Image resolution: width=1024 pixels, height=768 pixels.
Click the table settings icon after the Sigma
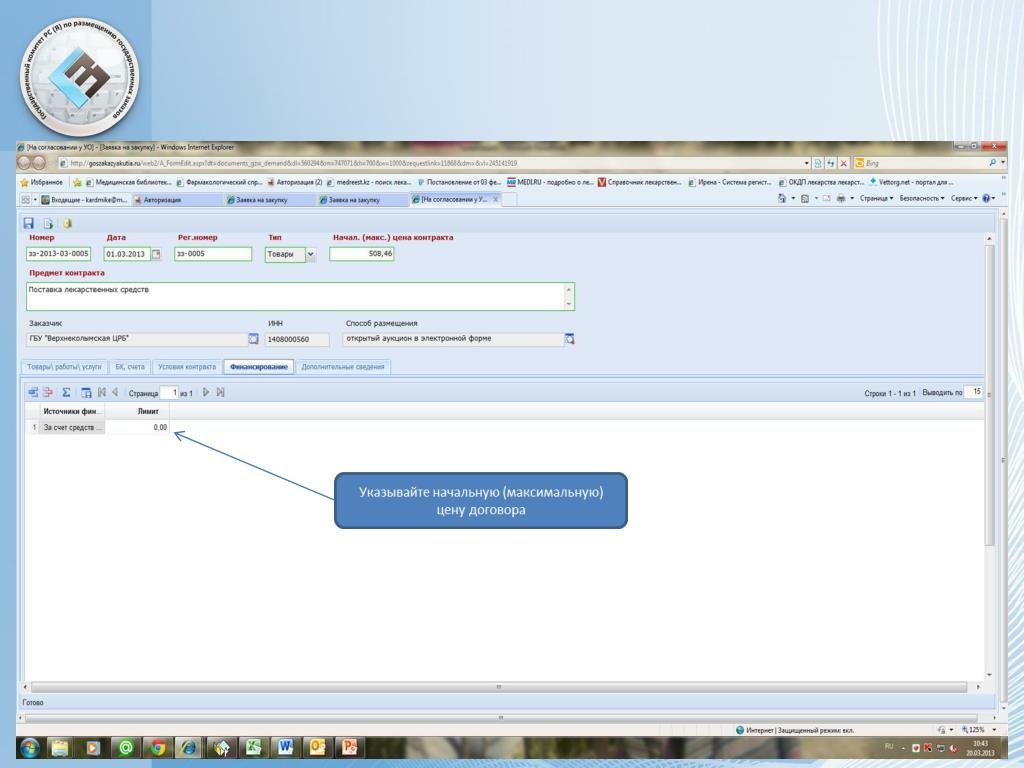tap(86, 392)
